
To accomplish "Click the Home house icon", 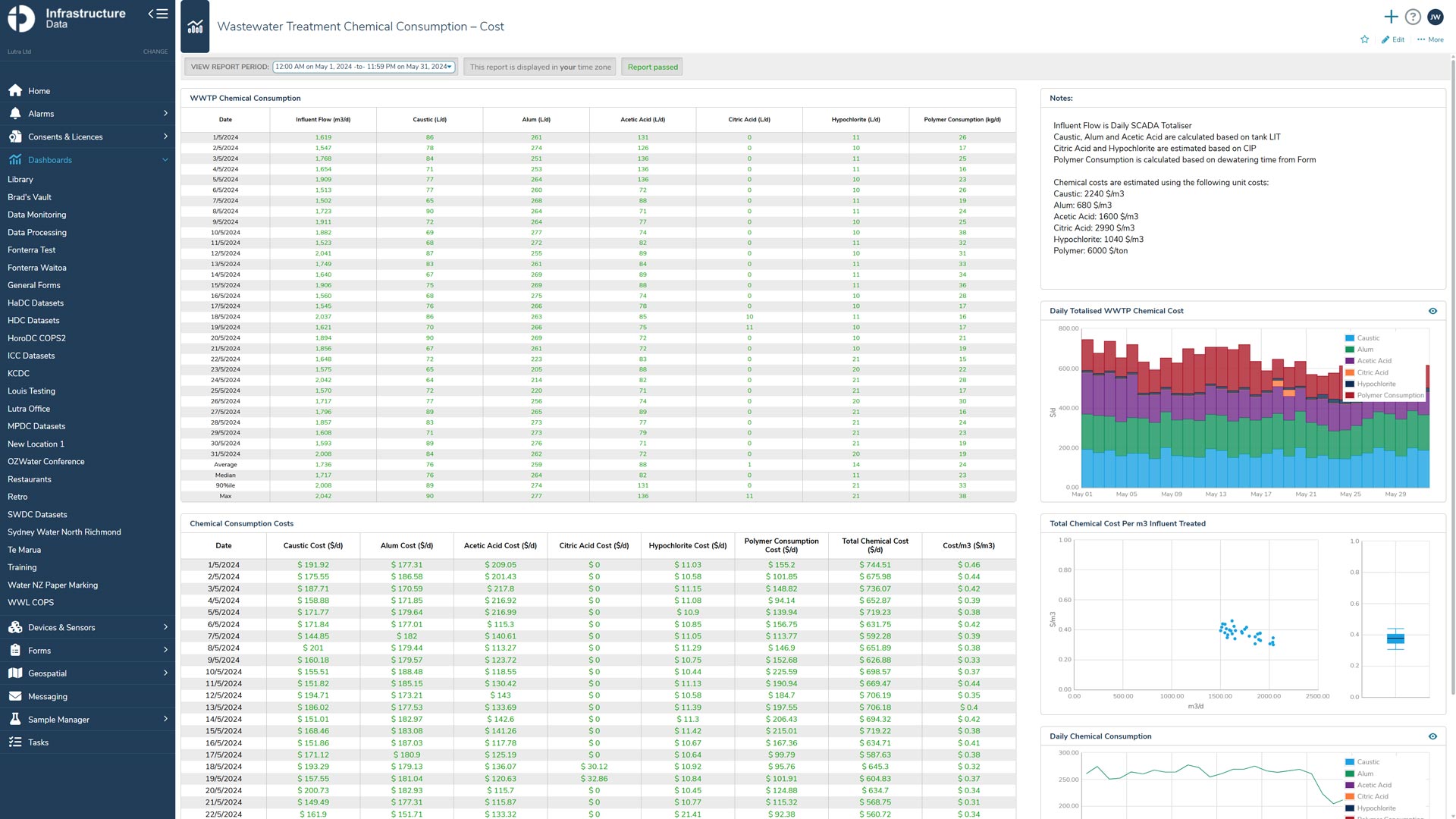I will pos(15,91).
